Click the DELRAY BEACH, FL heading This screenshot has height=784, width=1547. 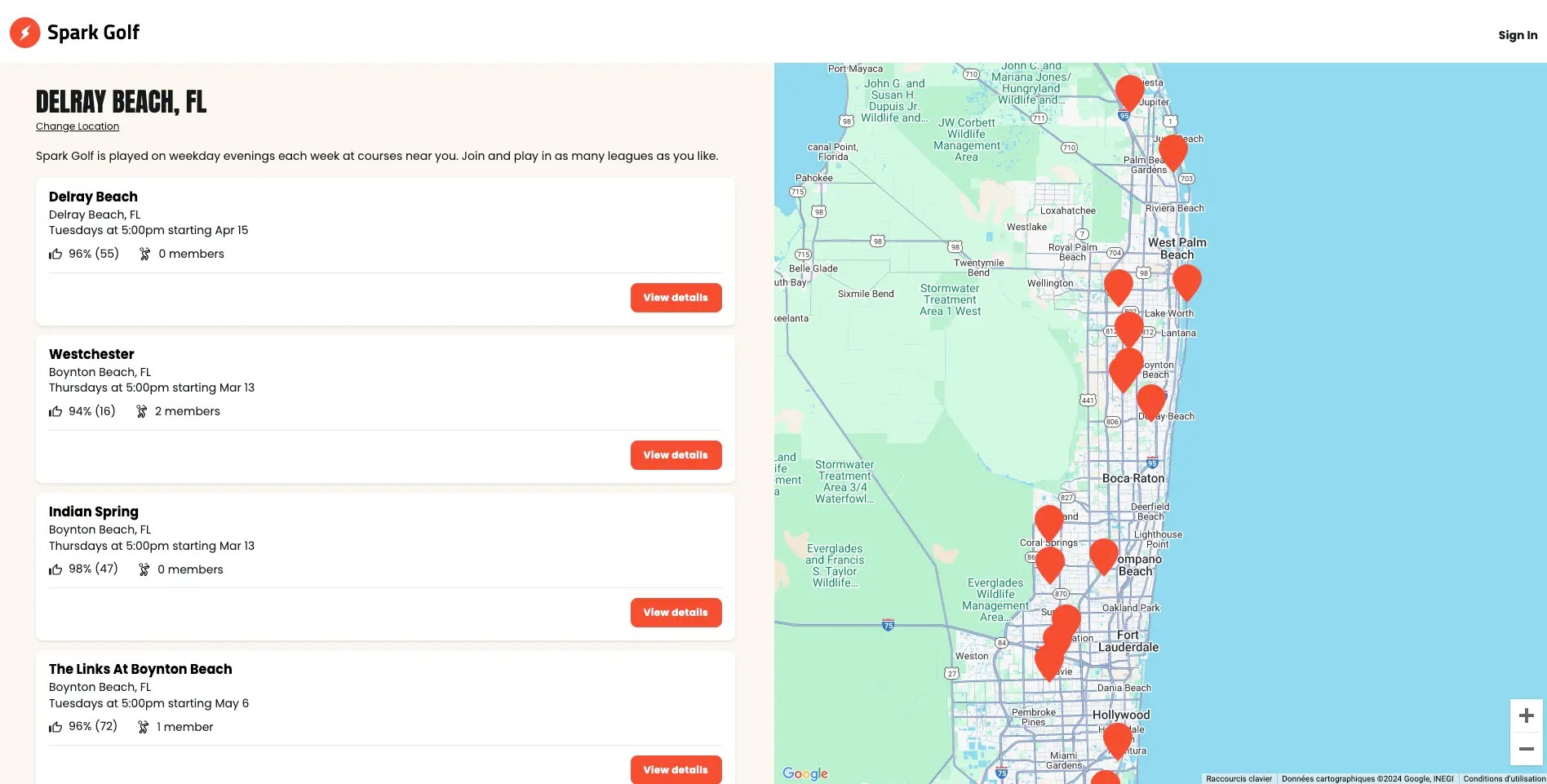[122, 102]
